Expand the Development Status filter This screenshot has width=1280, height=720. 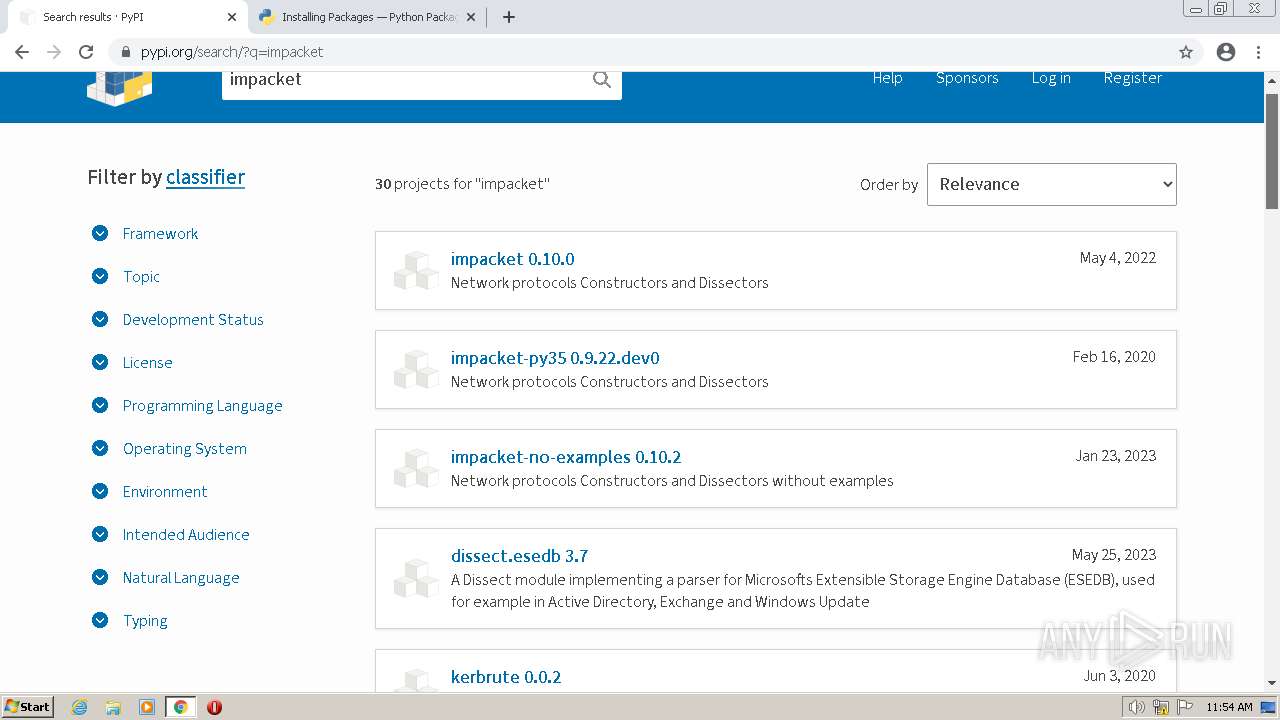tap(100, 319)
